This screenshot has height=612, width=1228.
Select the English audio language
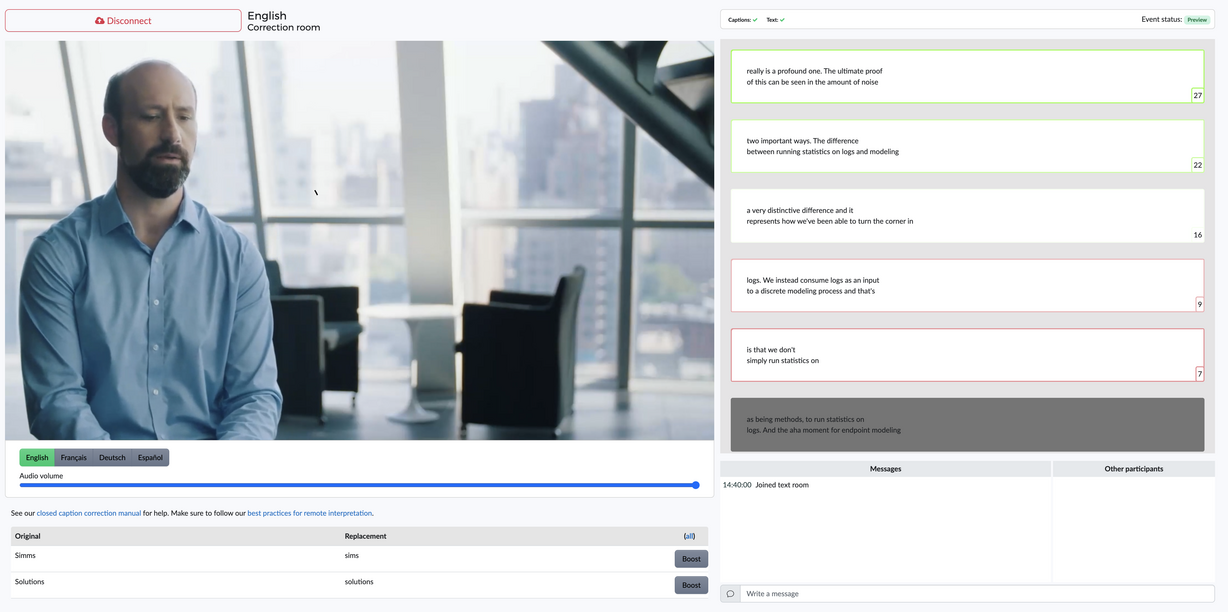coord(37,458)
